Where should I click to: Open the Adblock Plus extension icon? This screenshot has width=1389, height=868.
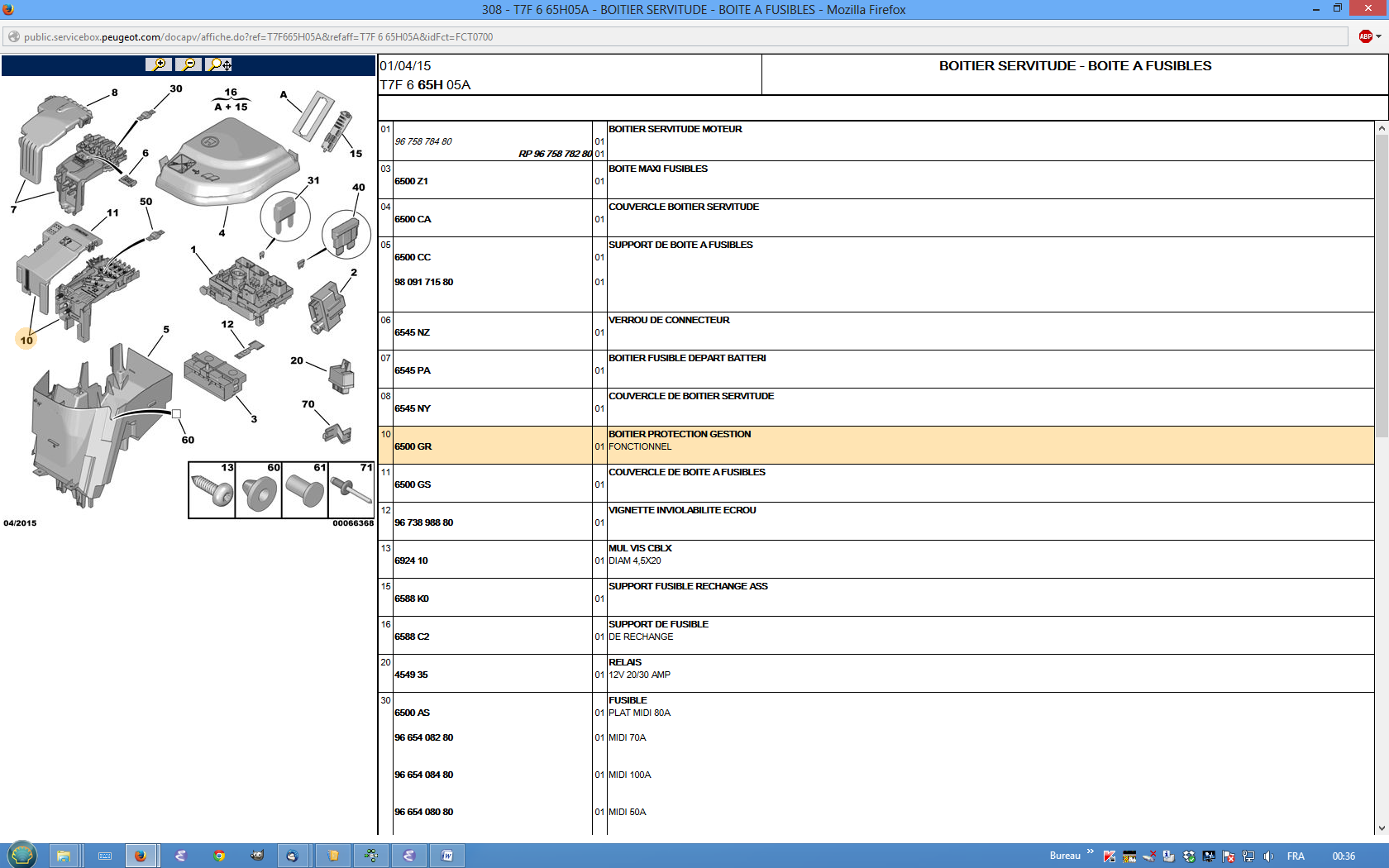click(x=1365, y=36)
